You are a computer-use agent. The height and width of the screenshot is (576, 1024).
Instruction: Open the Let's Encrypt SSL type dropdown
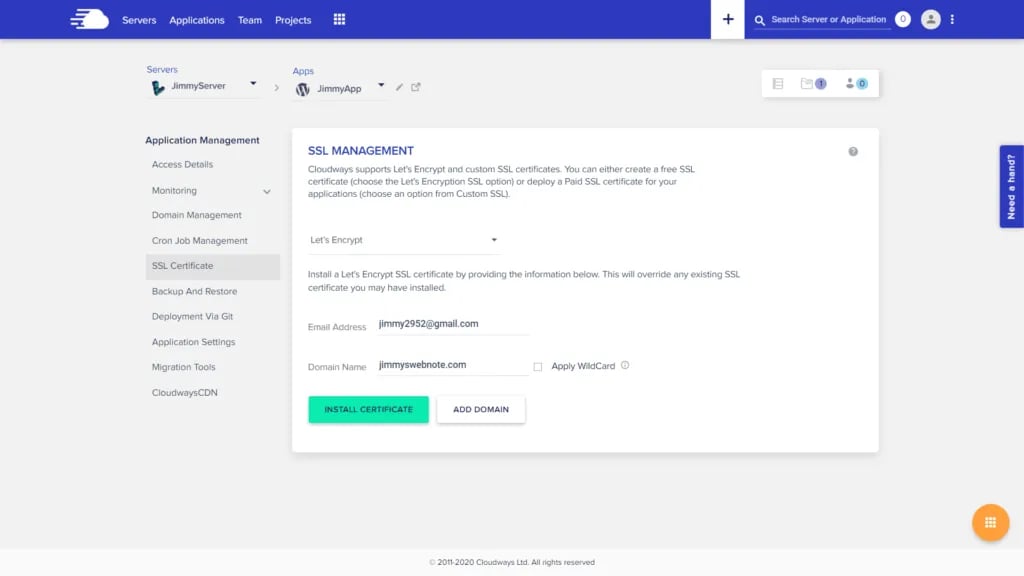[x=404, y=240]
